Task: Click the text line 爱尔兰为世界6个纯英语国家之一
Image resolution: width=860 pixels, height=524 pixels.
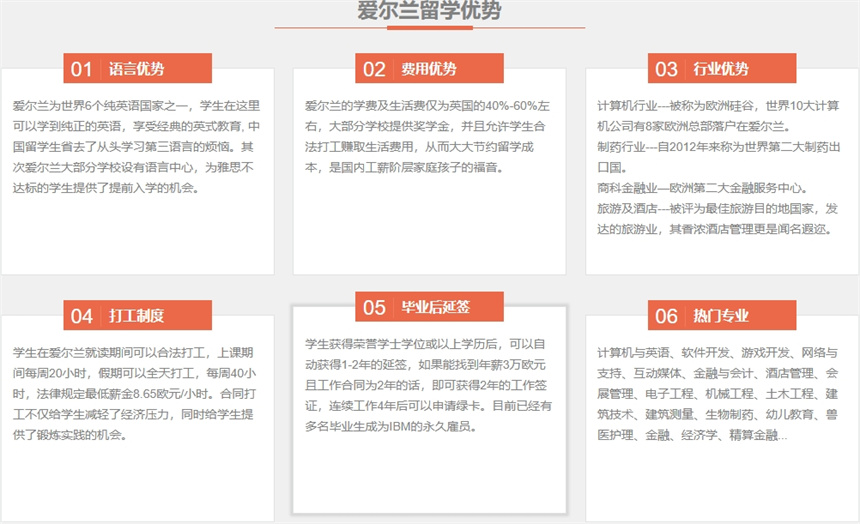Action: click(100, 105)
